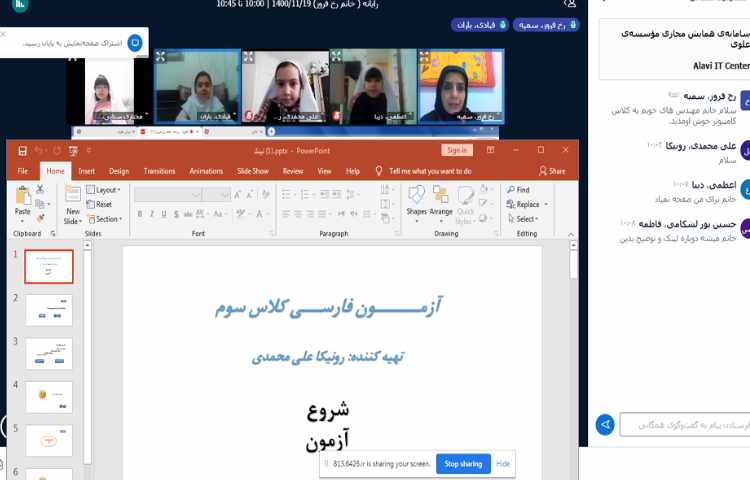Toggle Center alignment button

click(298, 214)
